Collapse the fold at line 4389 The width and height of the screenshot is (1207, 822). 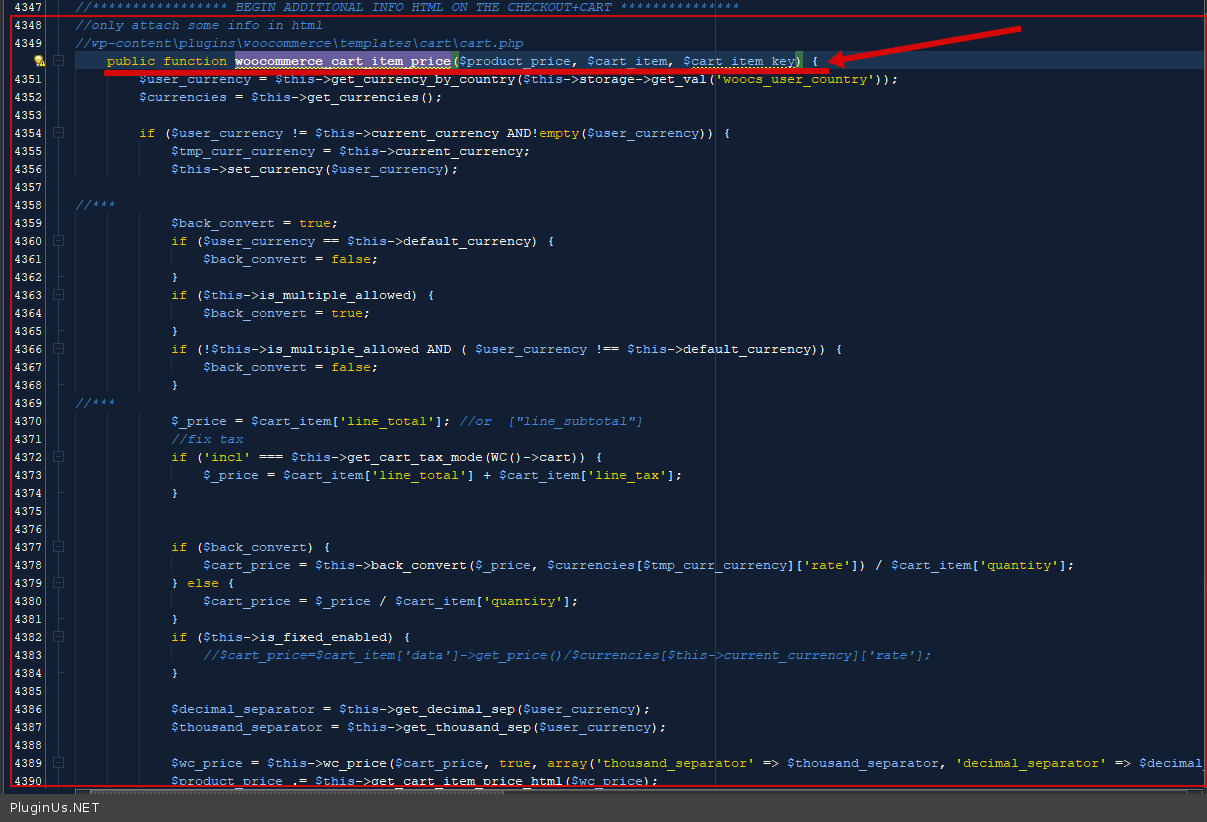(58, 763)
